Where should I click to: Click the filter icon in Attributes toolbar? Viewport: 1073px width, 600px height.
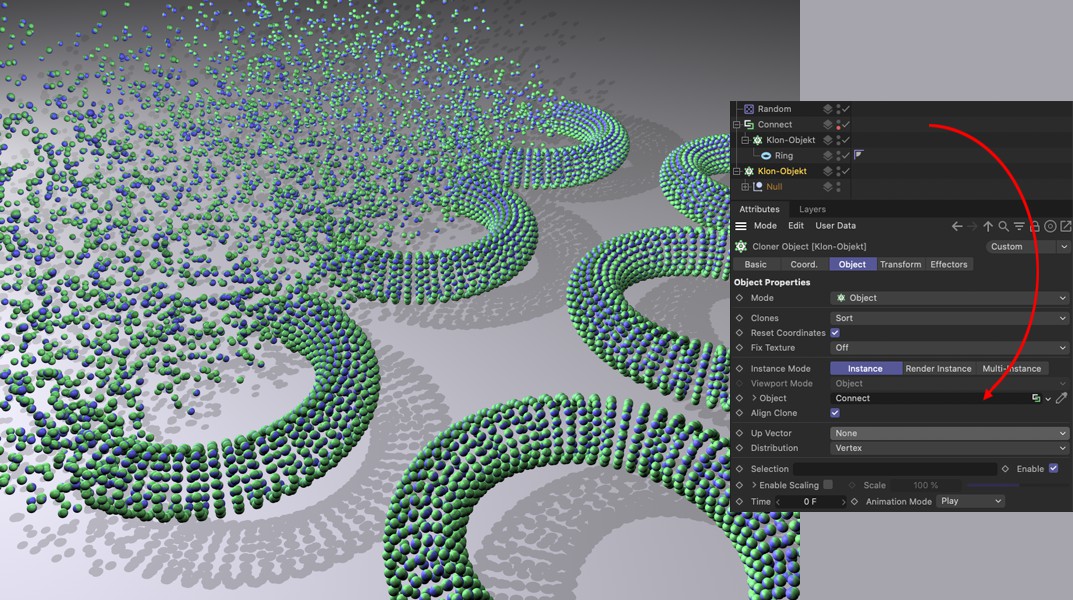tap(1019, 227)
